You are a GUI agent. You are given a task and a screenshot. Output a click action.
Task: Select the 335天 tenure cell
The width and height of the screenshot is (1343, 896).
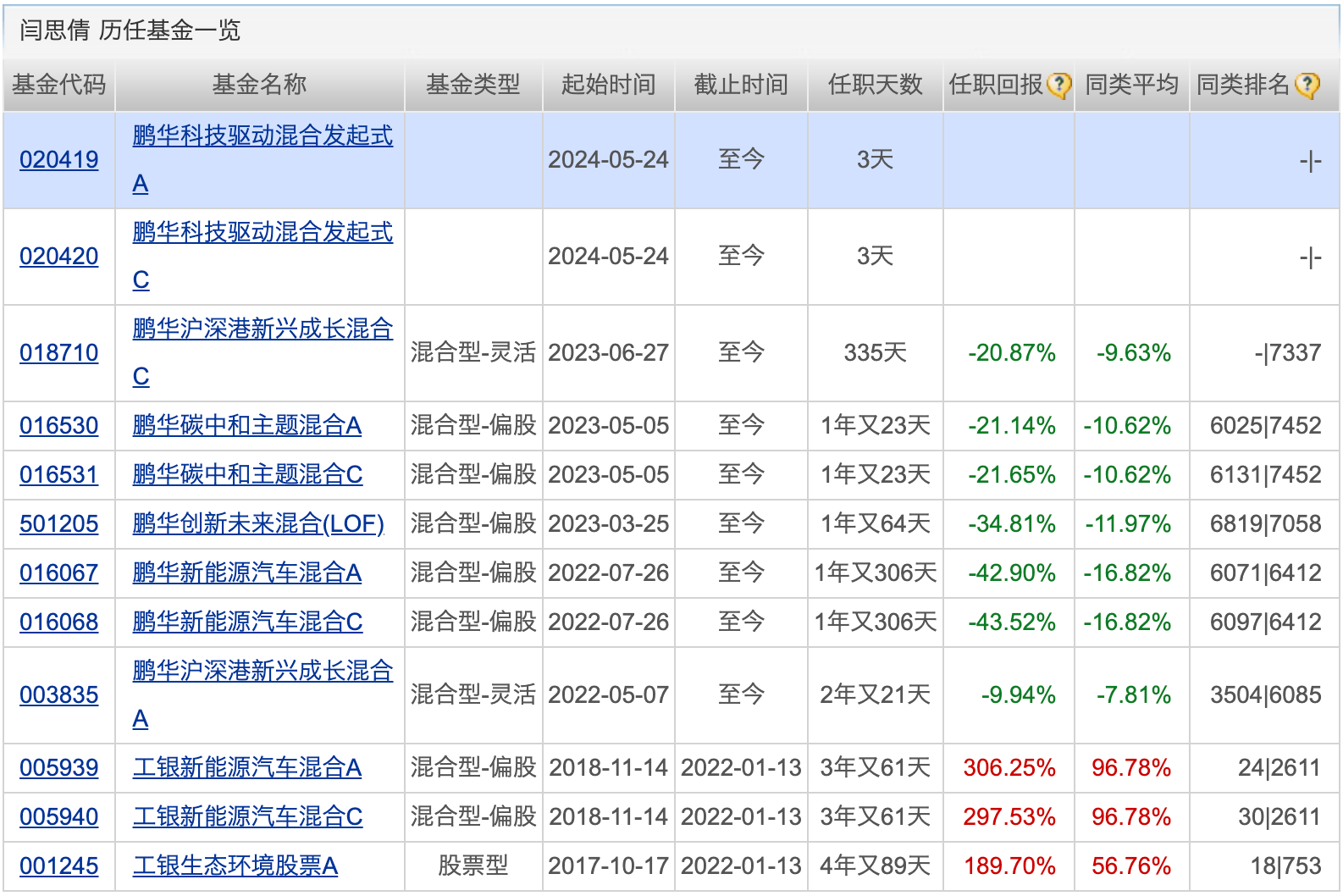876,352
